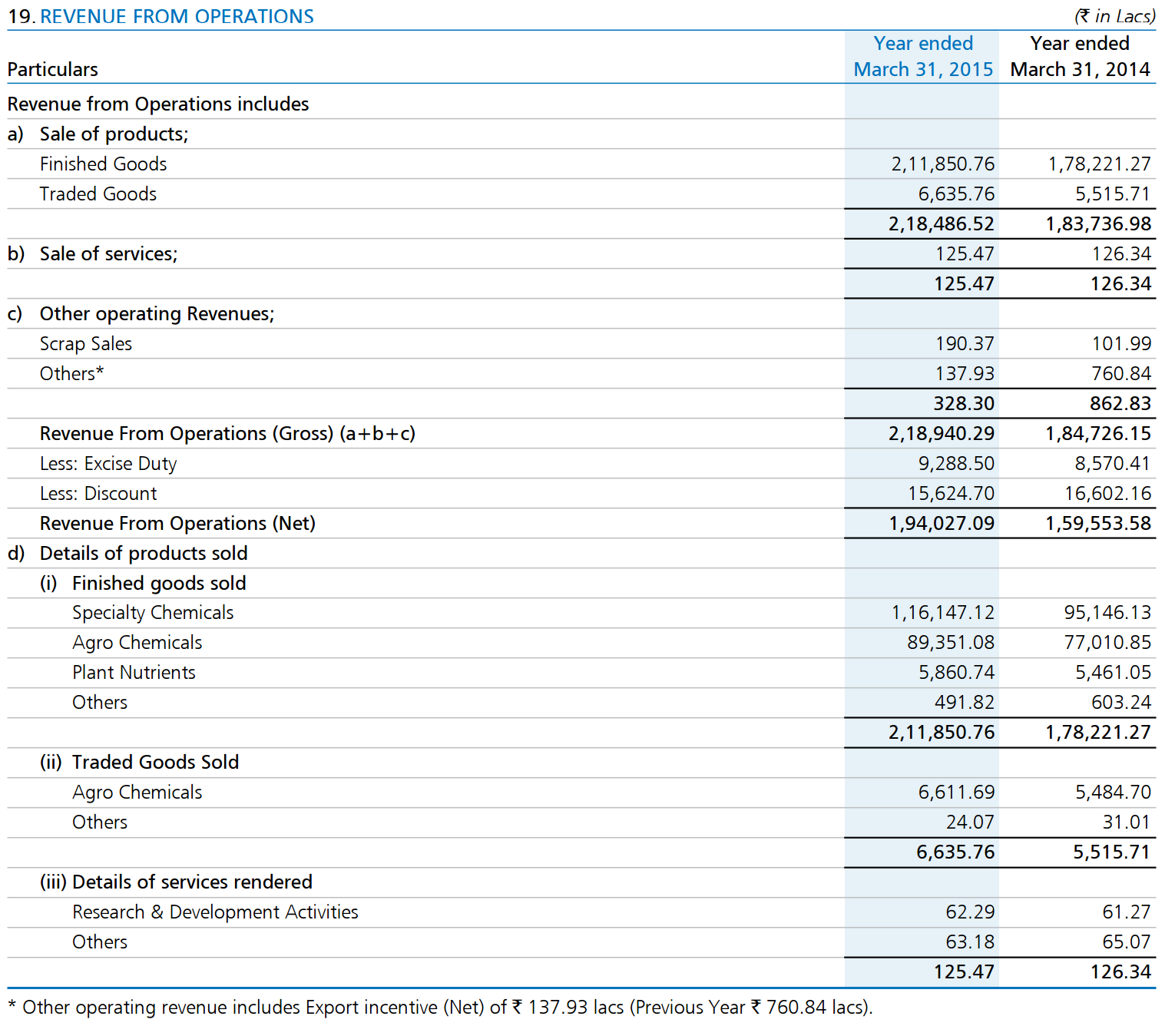
Task: Click Plant Nutrients value 5,860.74
Action: (957, 672)
